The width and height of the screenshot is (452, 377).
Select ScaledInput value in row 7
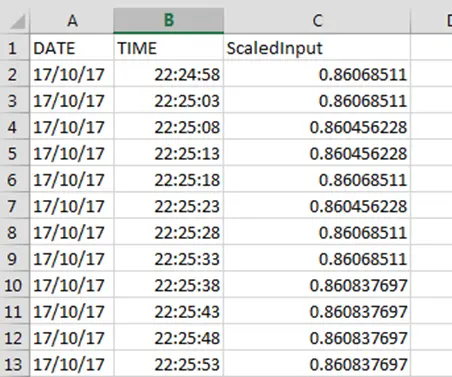coord(317,206)
